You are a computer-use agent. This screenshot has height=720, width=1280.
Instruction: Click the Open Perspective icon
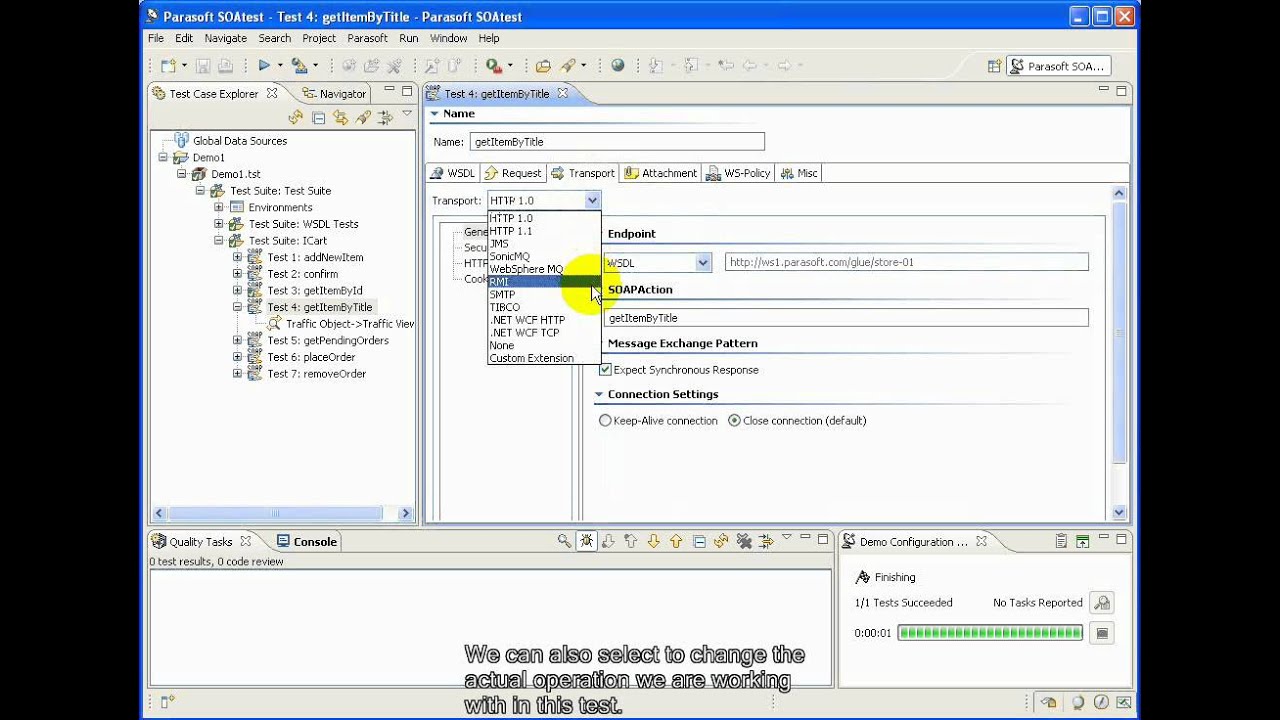(994, 66)
